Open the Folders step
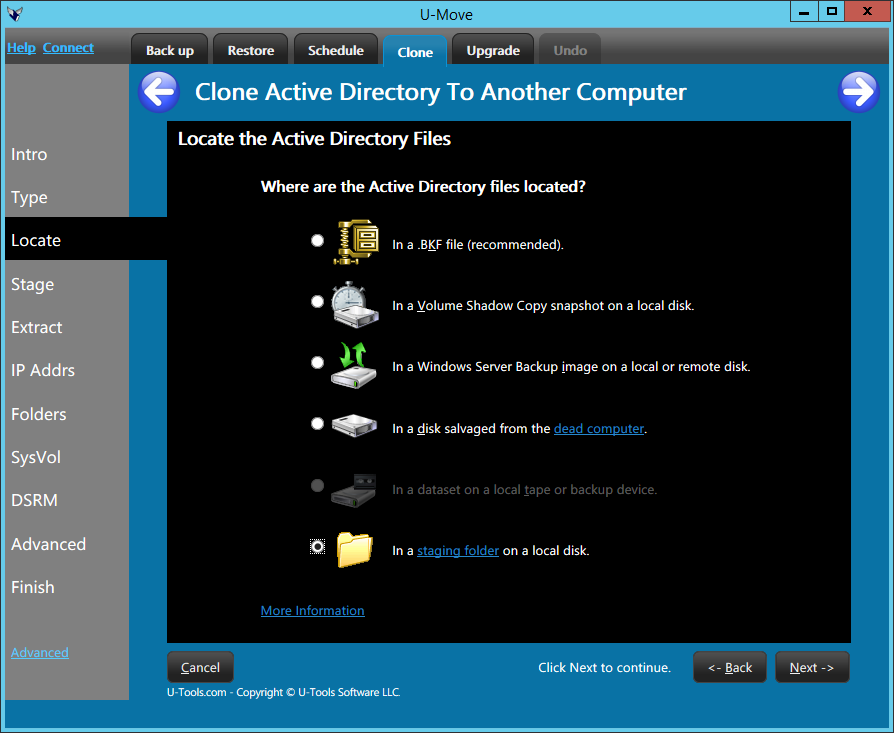The height and width of the screenshot is (733, 894). coord(39,414)
